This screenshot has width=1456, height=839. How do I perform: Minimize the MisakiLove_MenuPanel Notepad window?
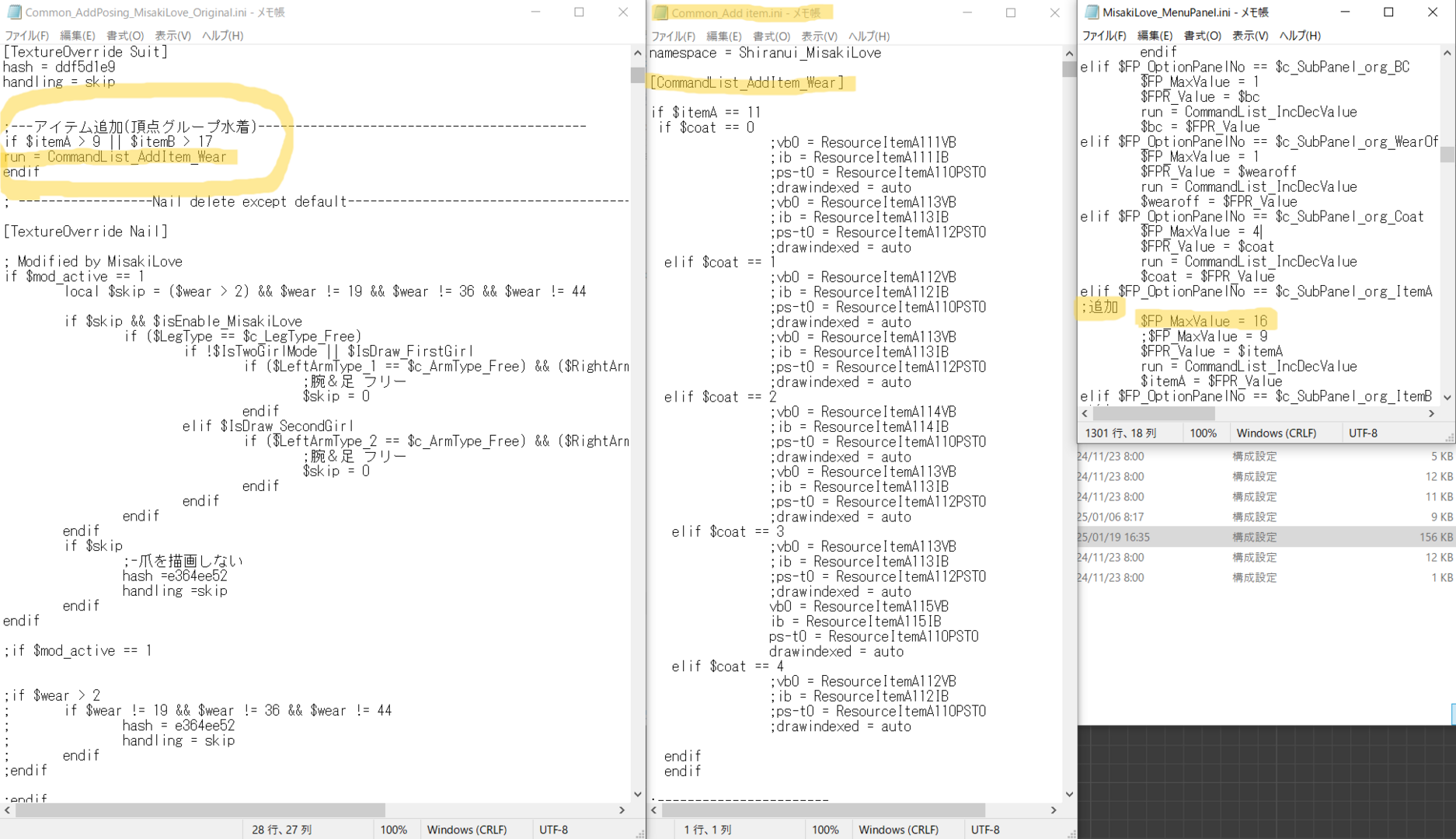(1345, 12)
